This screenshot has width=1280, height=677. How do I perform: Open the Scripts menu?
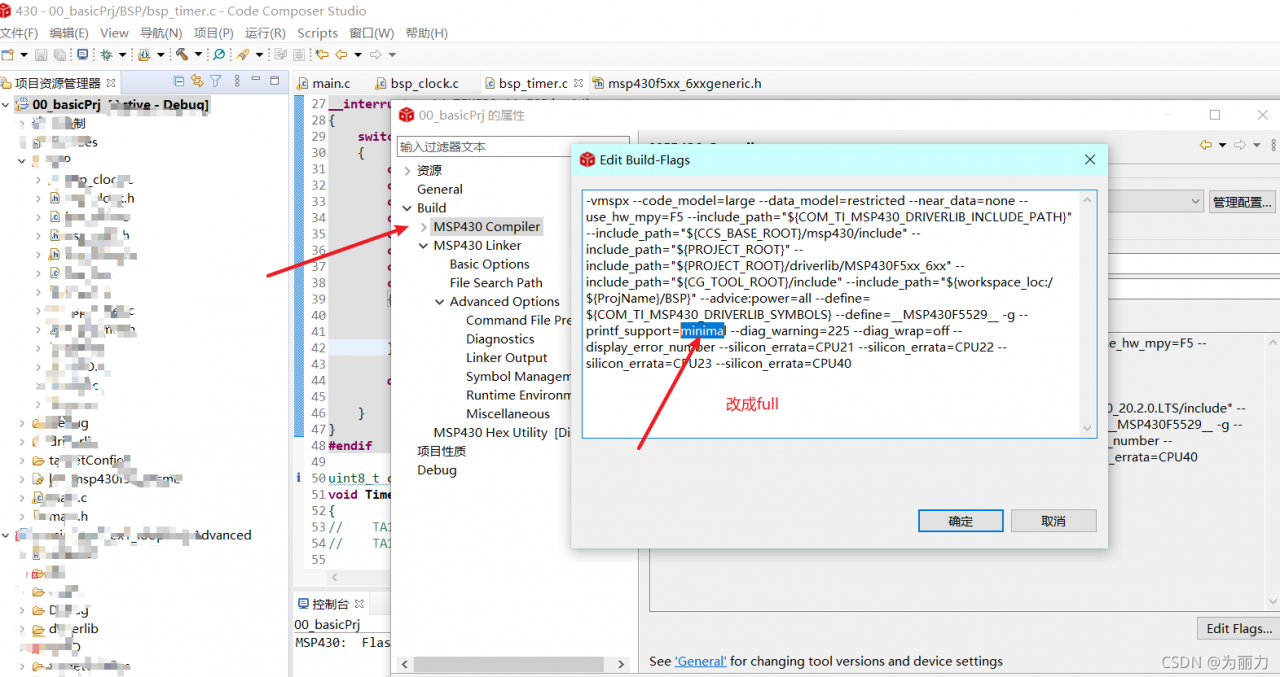pyautogui.click(x=318, y=33)
